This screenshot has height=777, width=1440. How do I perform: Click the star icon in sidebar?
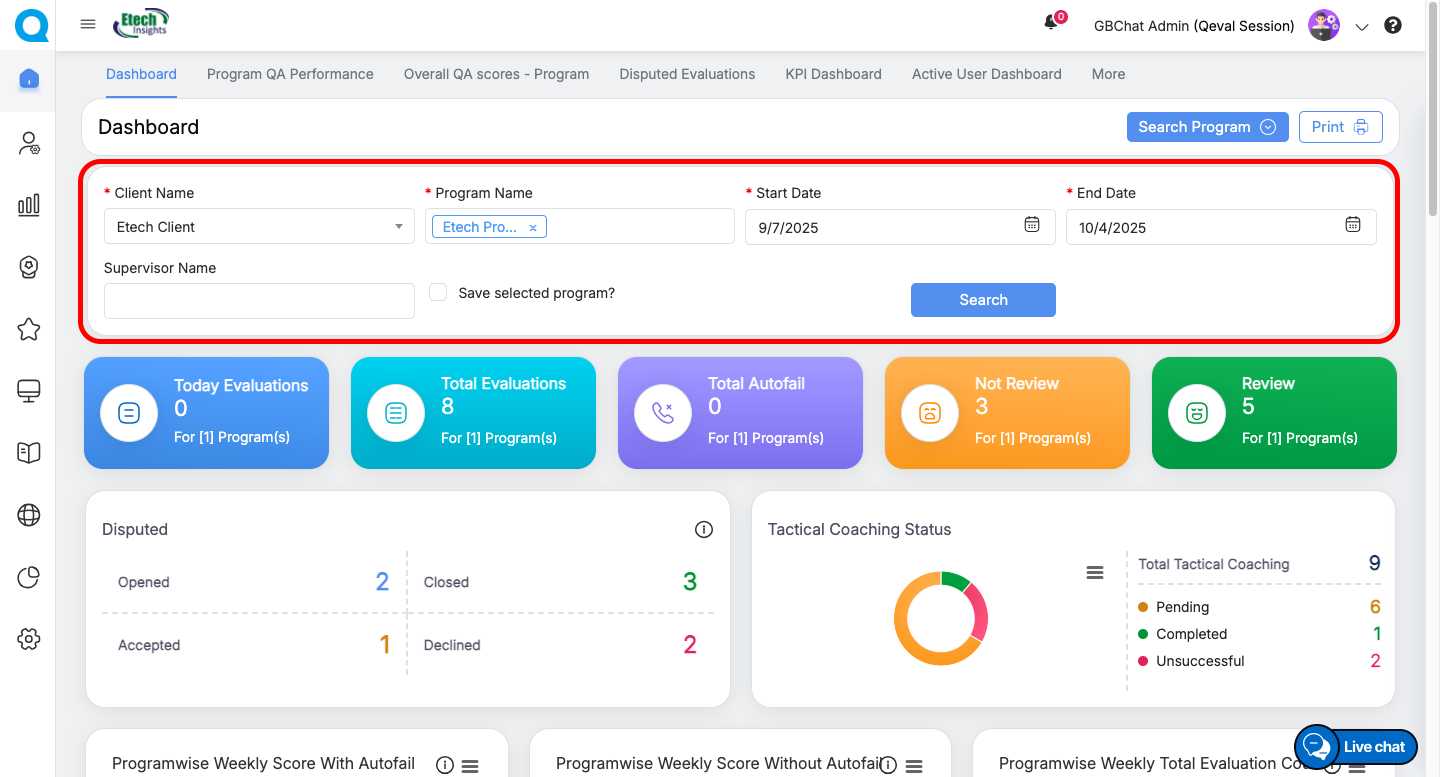(x=29, y=329)
